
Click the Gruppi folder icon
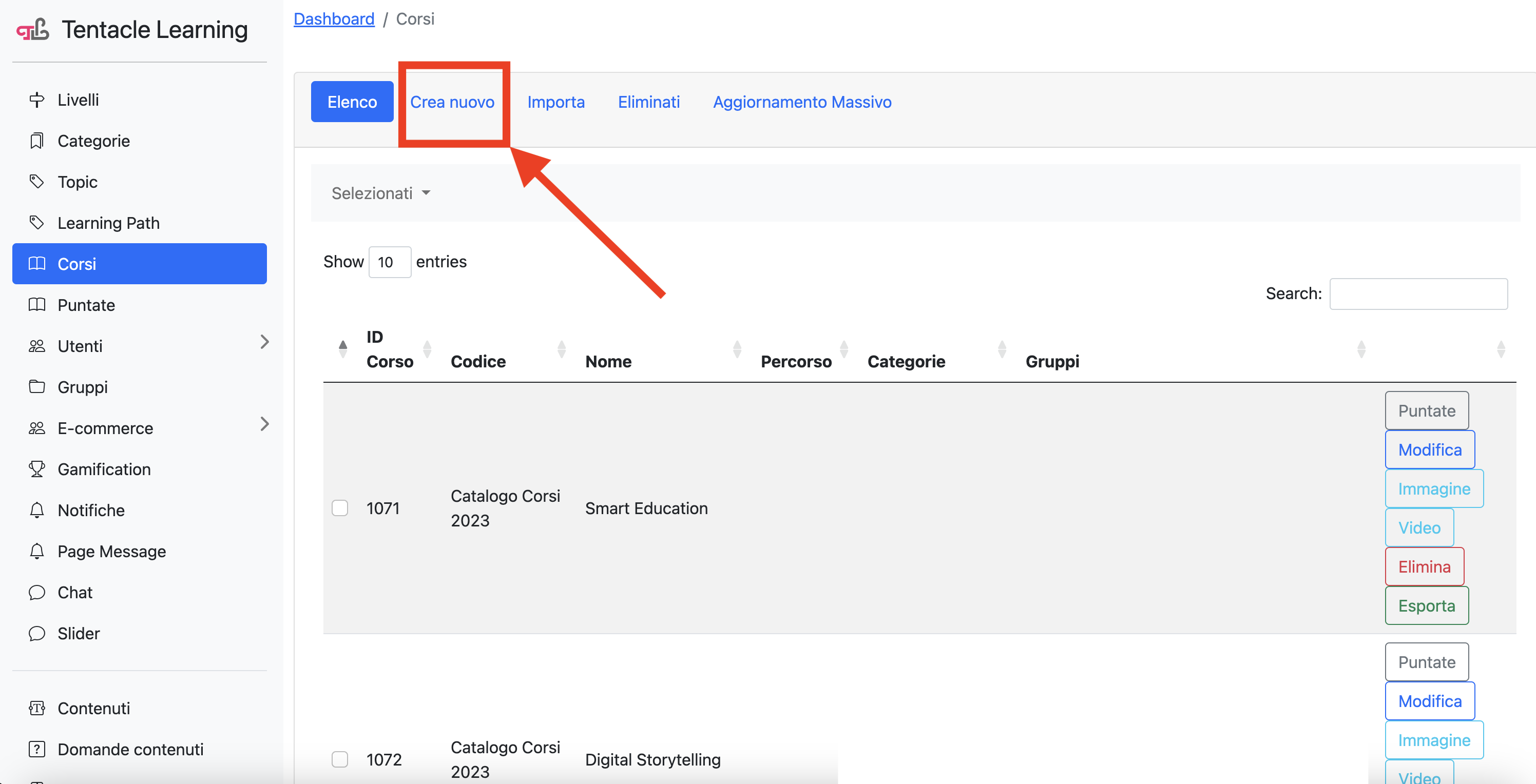37,387
